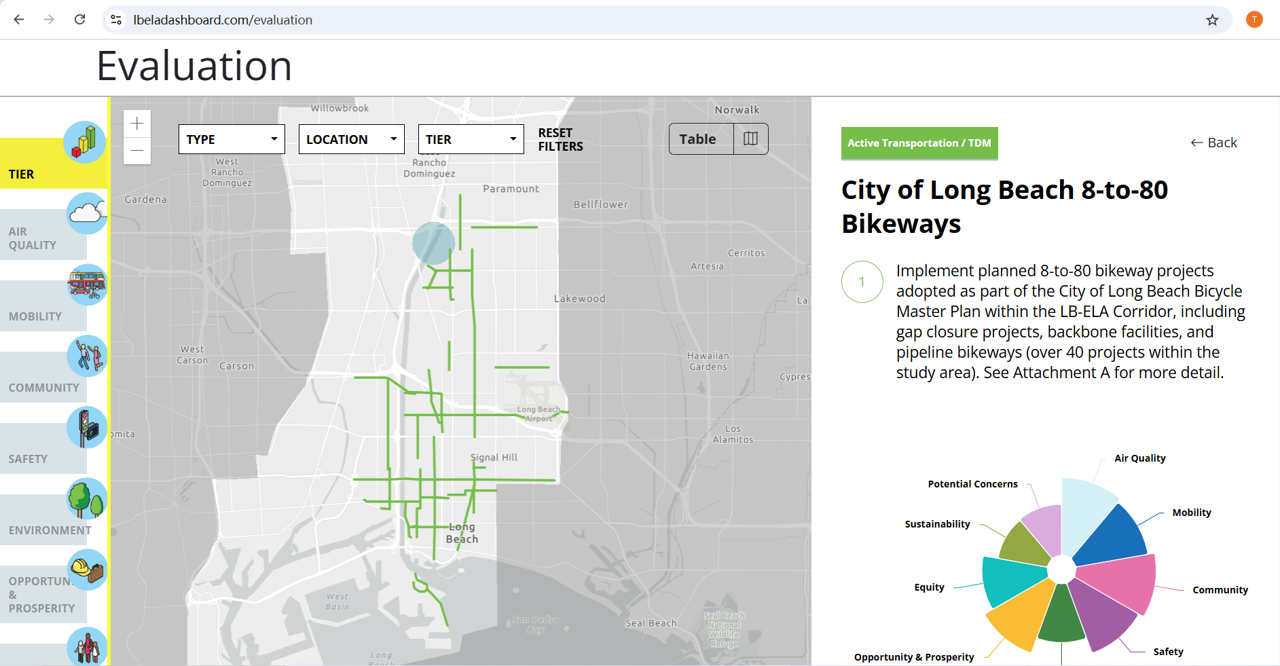Click the address bar URL

[x=223, y=19]
